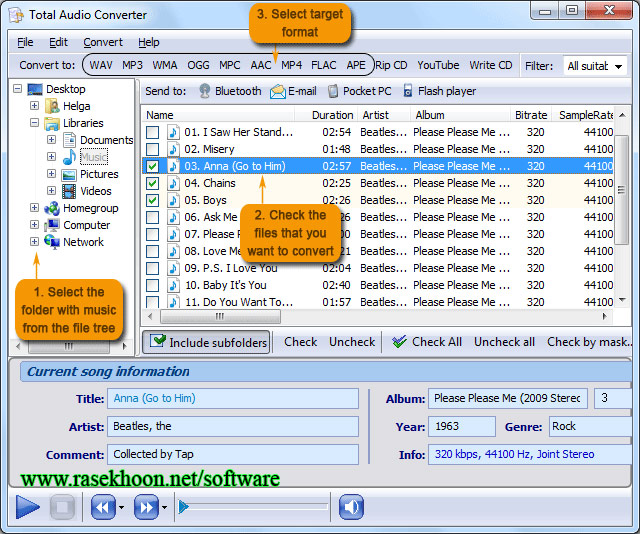The image size is (640, 534).
Task: Click the rewind playback button
Action: click(x=103, y=507)
